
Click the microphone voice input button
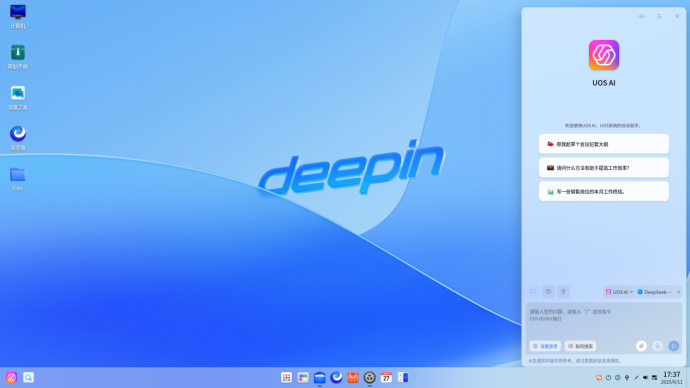(657, 346)
